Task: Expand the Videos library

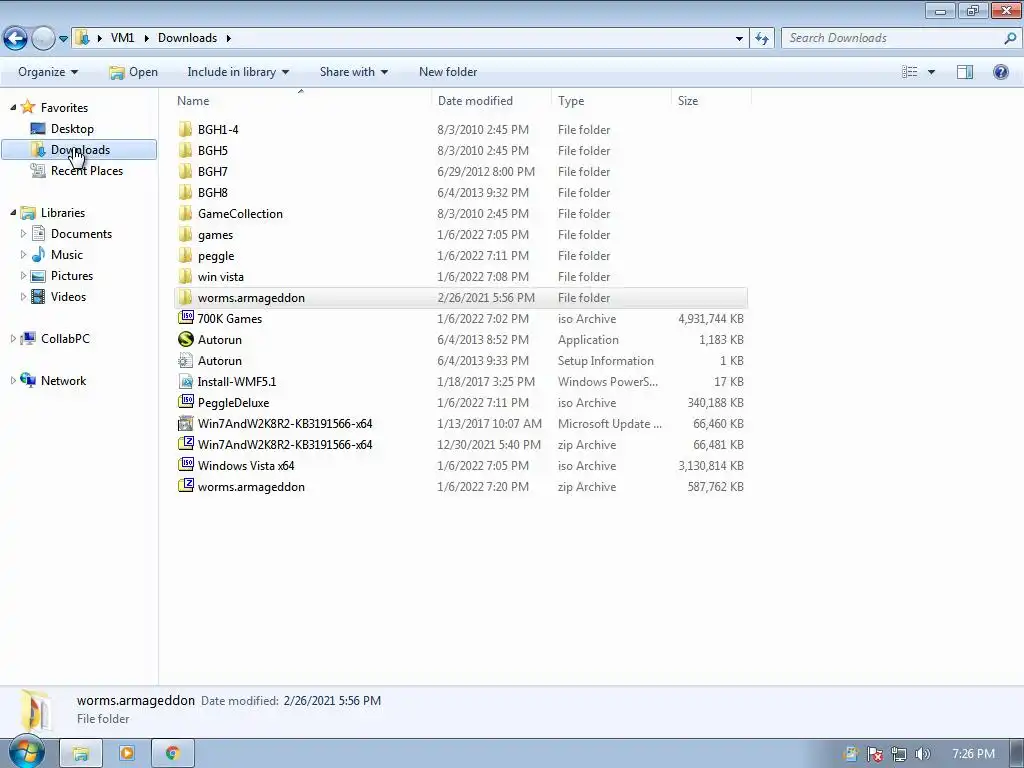Action: (24, 296)
